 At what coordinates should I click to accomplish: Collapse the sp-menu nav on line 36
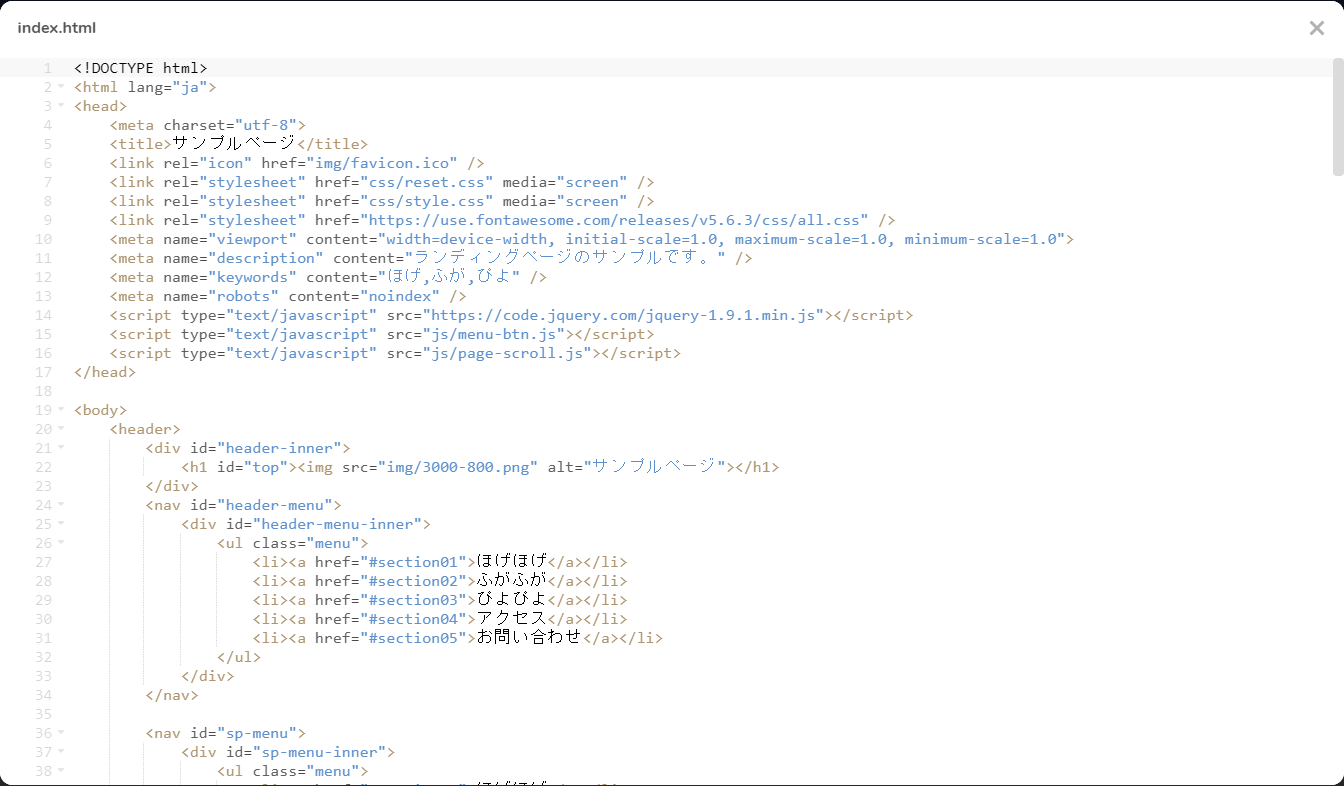pyautogui.click(x=61, y=733)
